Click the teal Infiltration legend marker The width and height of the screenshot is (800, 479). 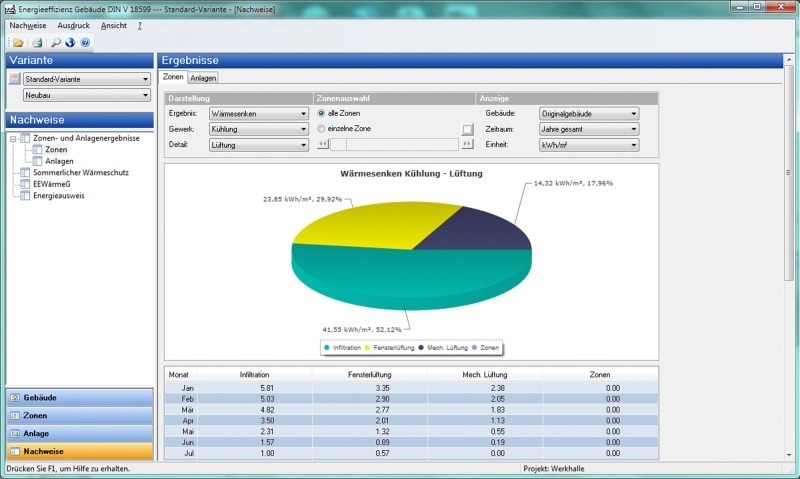pyautogui.click(x=327, y=347)
